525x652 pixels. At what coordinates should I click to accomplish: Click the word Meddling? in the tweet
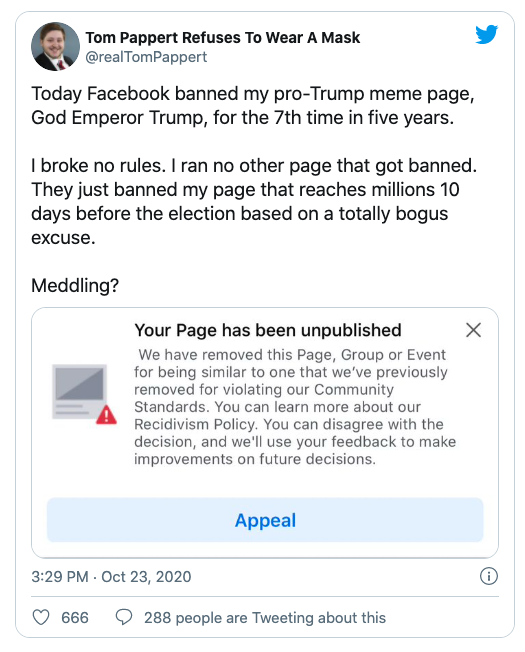pyautogui.click(x=75, y=285)
